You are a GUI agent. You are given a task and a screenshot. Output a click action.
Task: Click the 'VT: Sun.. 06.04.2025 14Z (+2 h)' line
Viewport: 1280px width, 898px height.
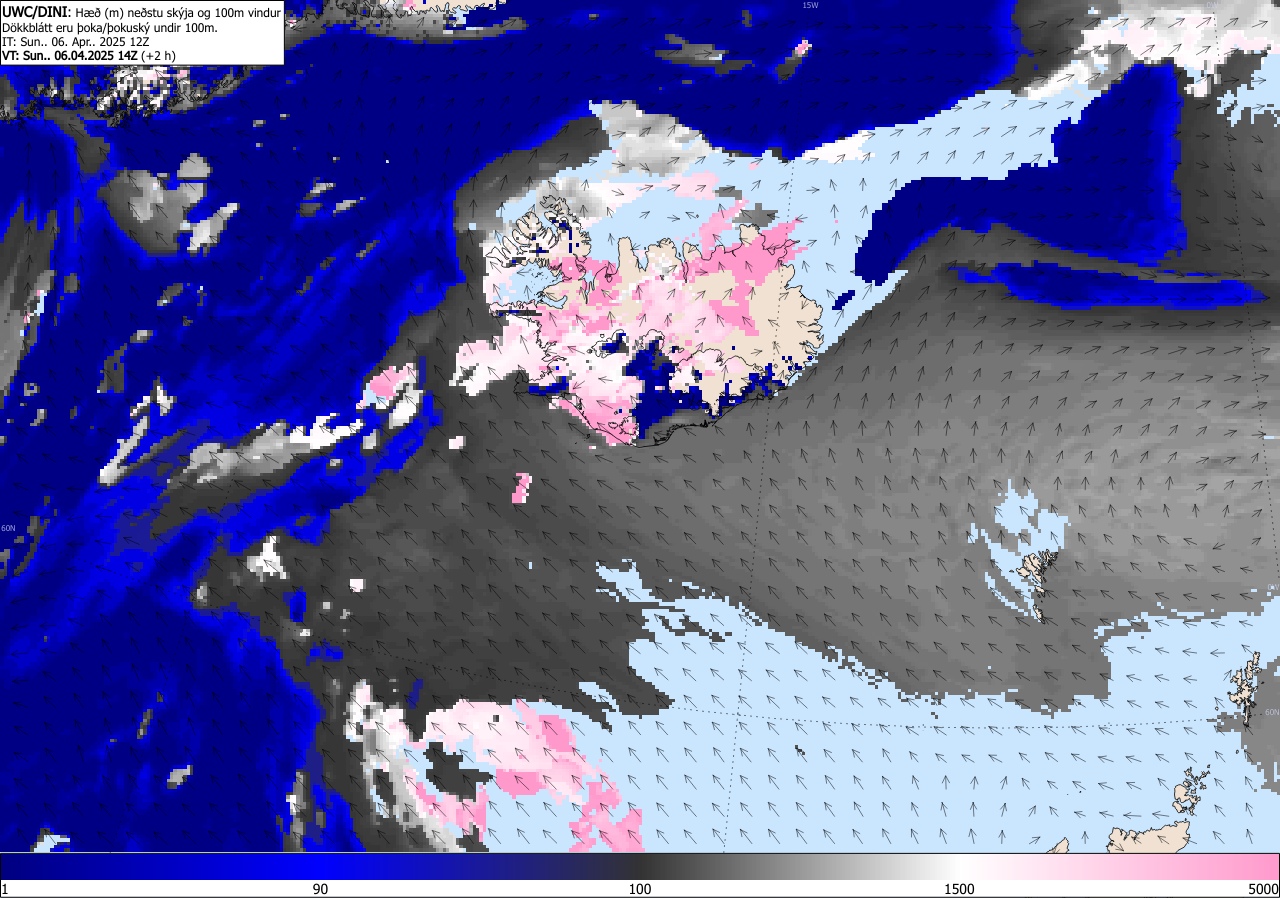point(89,56)
